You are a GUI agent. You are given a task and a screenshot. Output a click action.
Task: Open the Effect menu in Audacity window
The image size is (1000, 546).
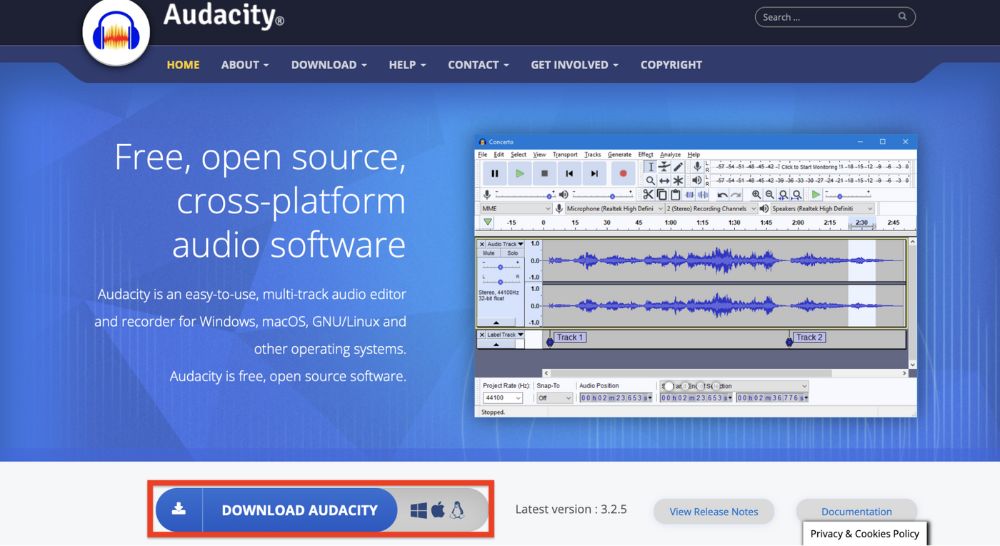point(645,154)
